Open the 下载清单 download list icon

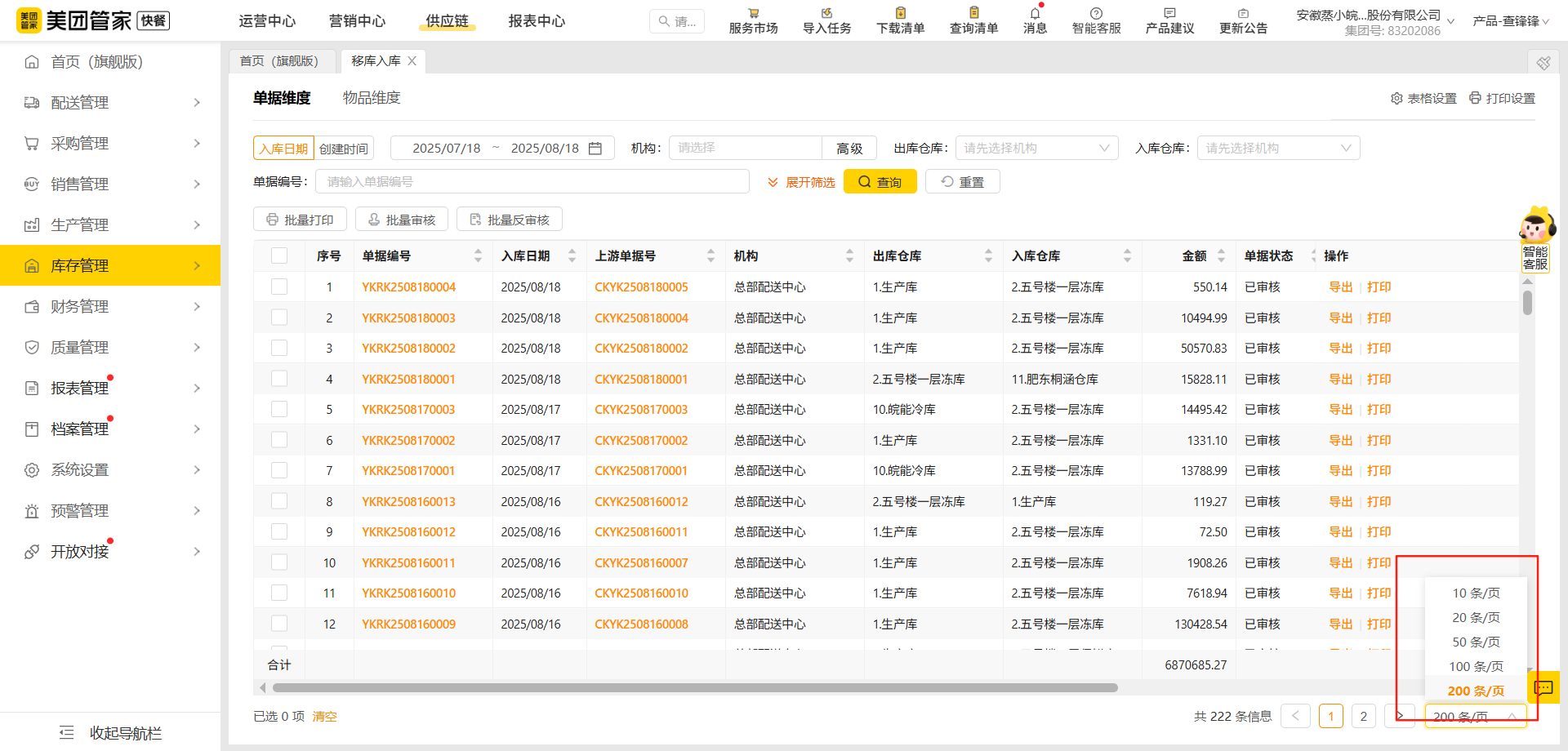coord(899,20)
